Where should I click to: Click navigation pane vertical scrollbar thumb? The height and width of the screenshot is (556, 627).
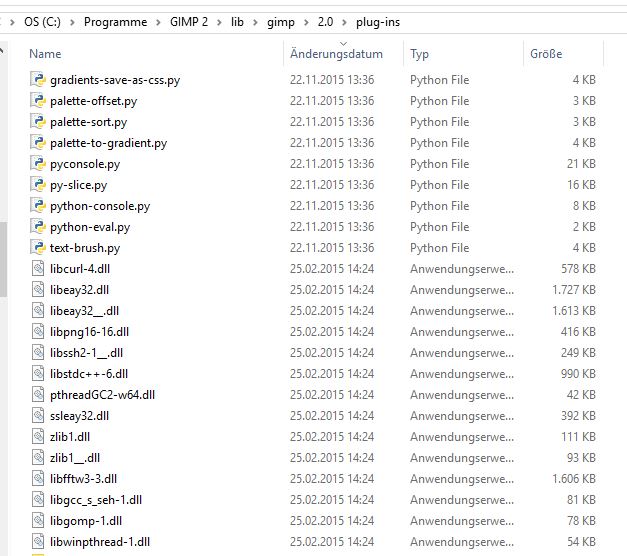(x=3, y=259)
